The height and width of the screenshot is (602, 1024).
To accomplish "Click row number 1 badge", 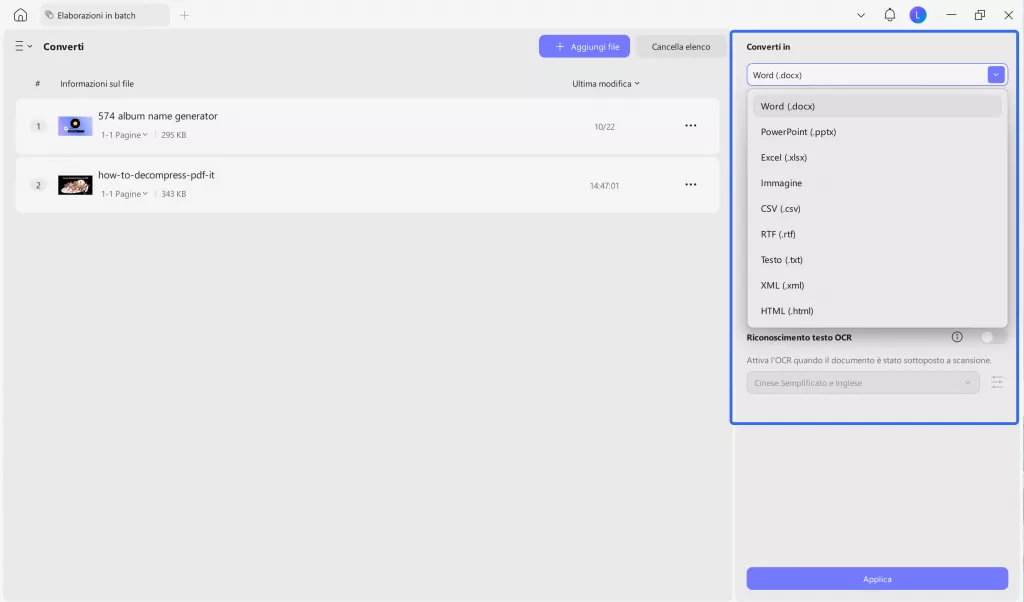I will (38, 126).
